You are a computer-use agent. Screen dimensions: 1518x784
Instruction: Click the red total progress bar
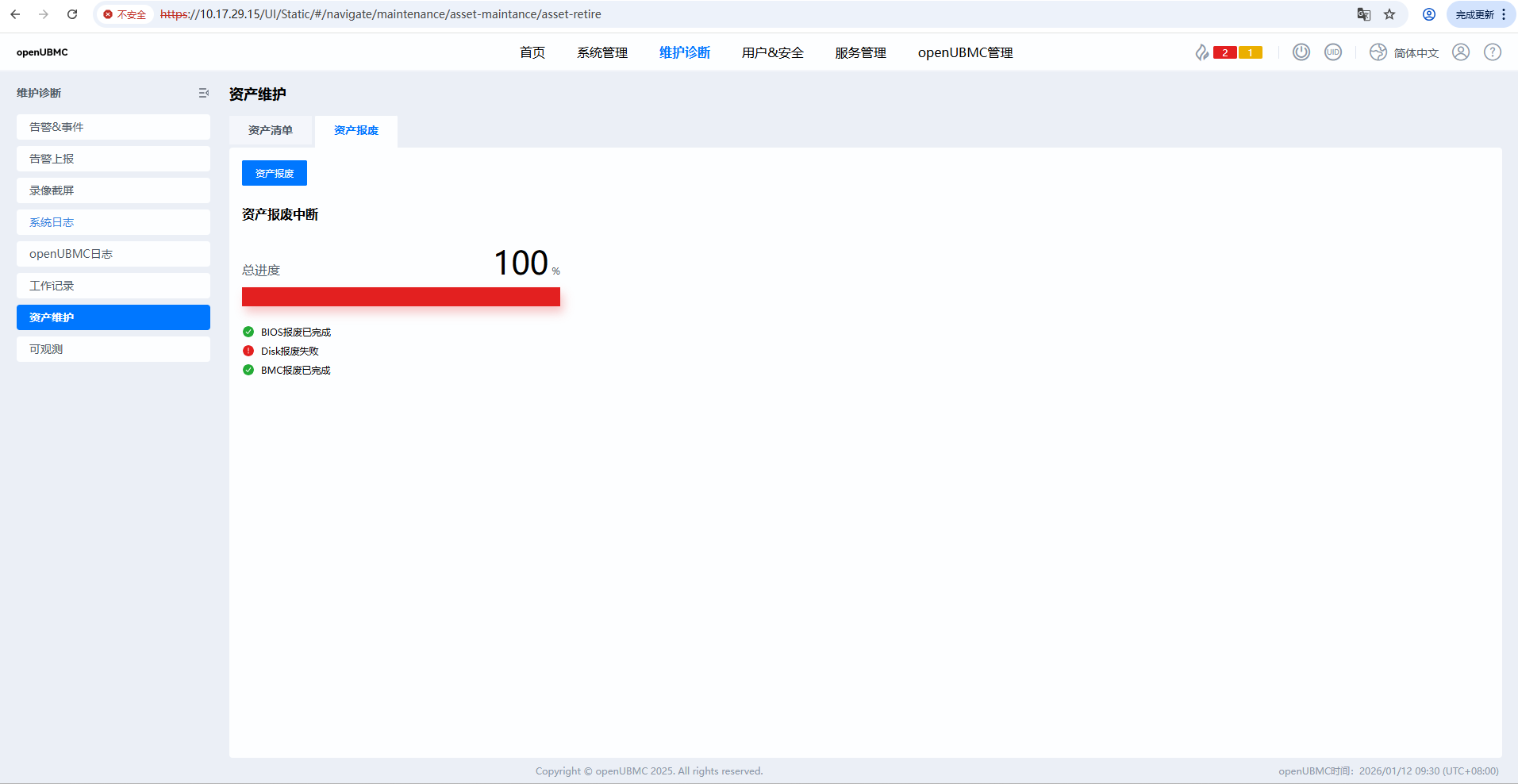coord(400,297)
